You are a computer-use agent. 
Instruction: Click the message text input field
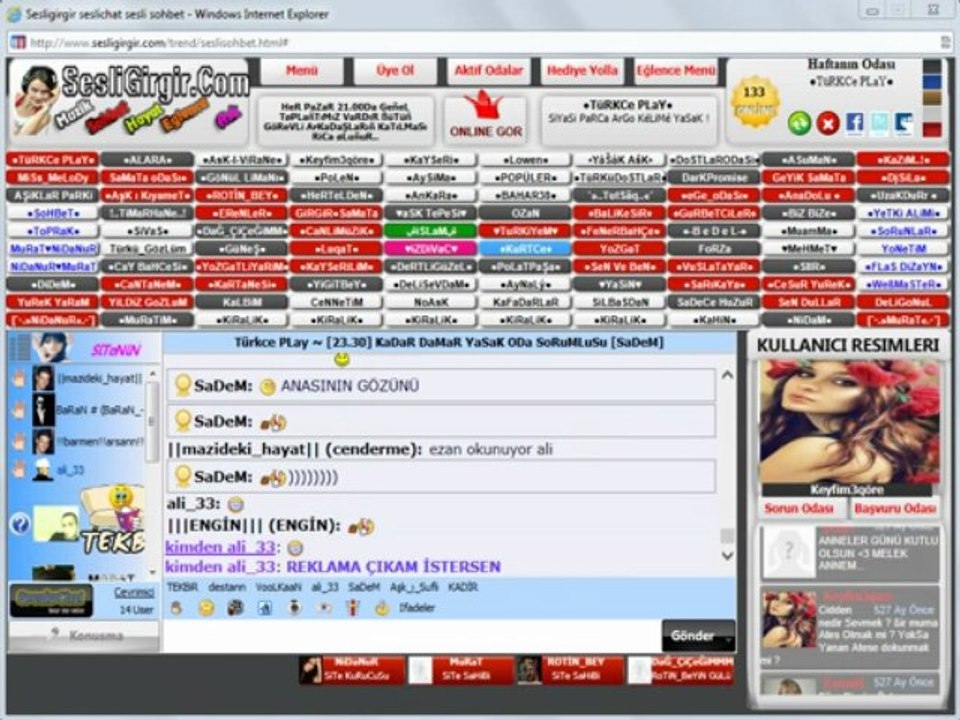(412, 636)
